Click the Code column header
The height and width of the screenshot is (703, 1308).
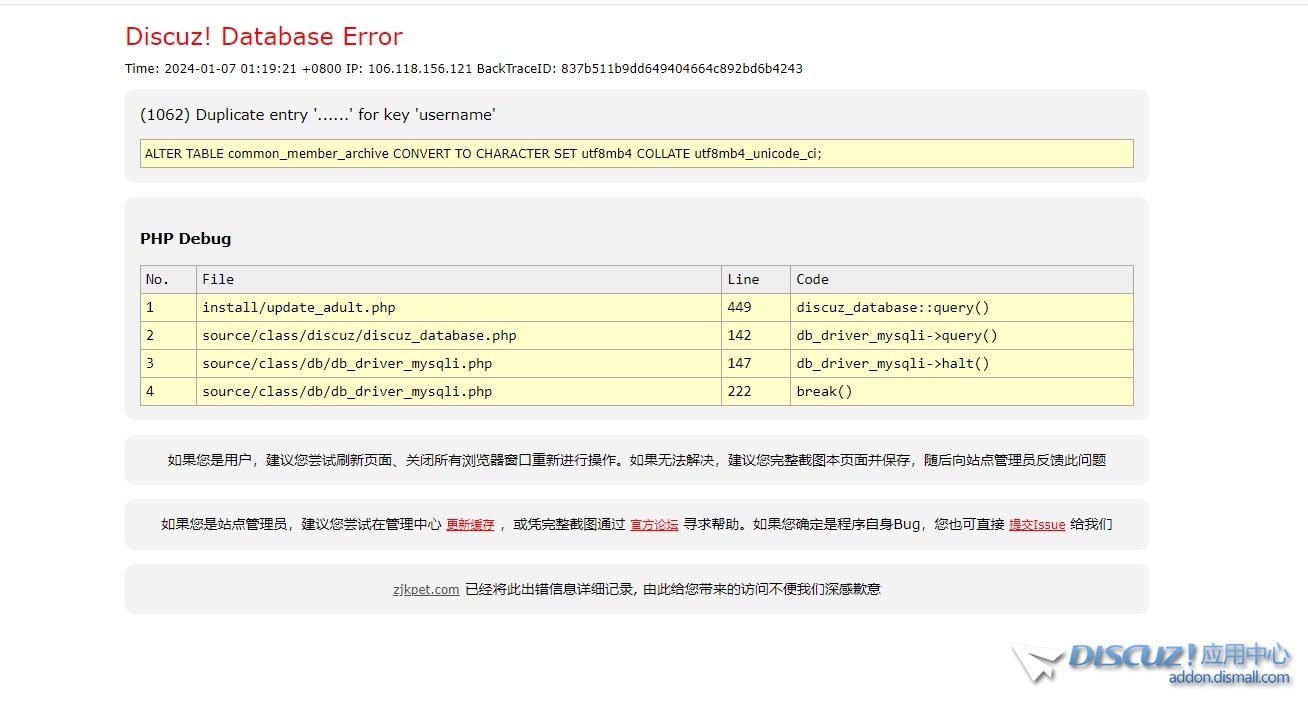(813, 280)
